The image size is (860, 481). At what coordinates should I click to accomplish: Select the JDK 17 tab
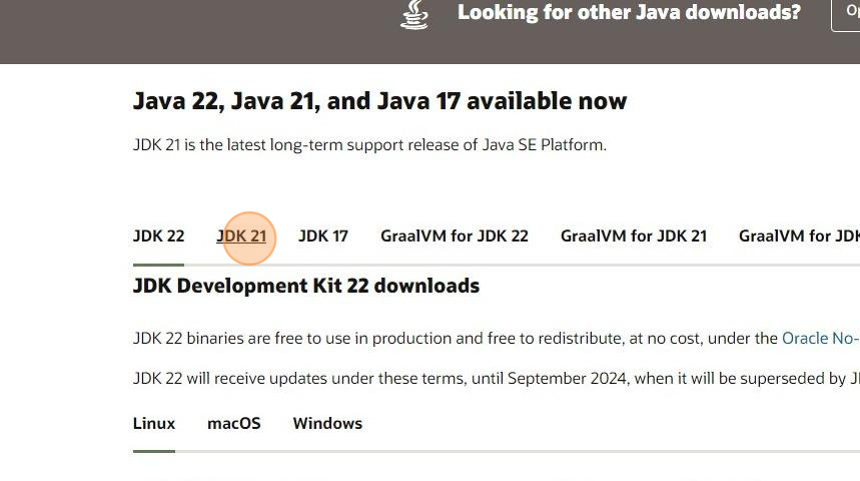[323, 236]
